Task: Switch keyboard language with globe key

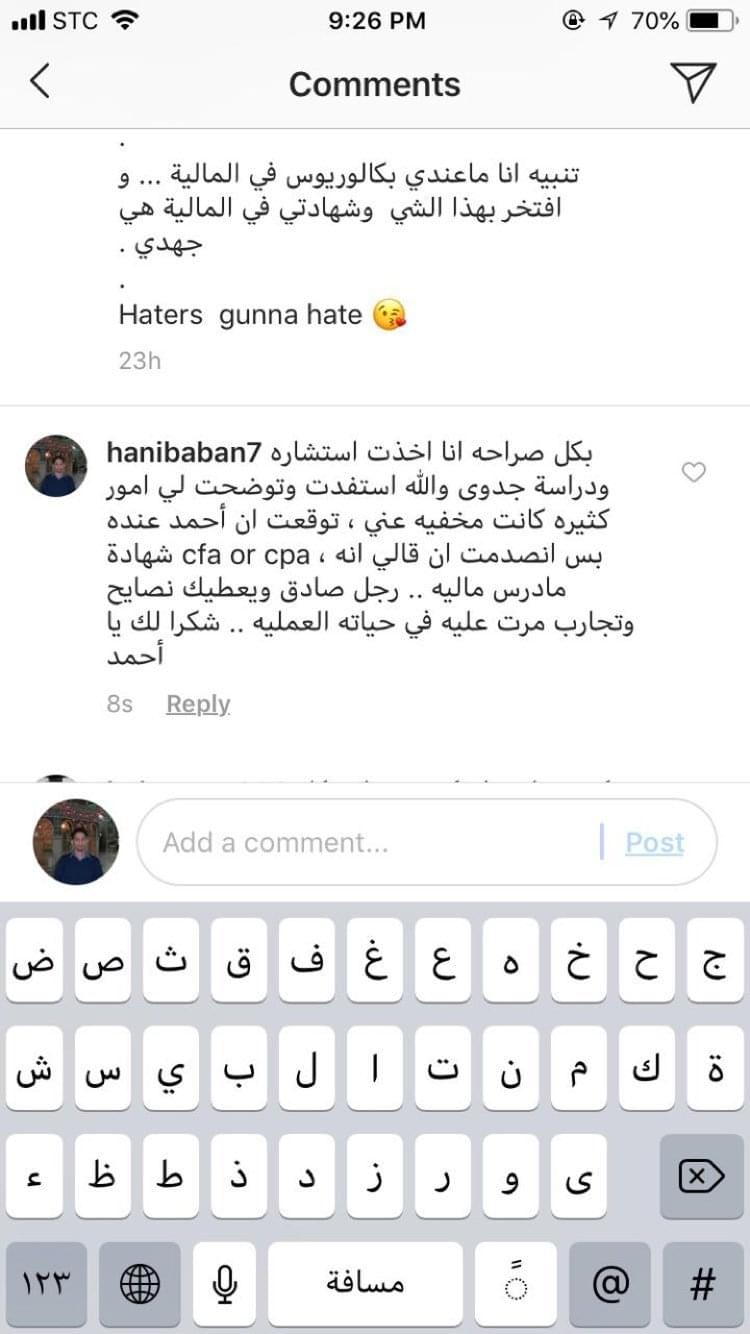Action: tap(140, 1285)
